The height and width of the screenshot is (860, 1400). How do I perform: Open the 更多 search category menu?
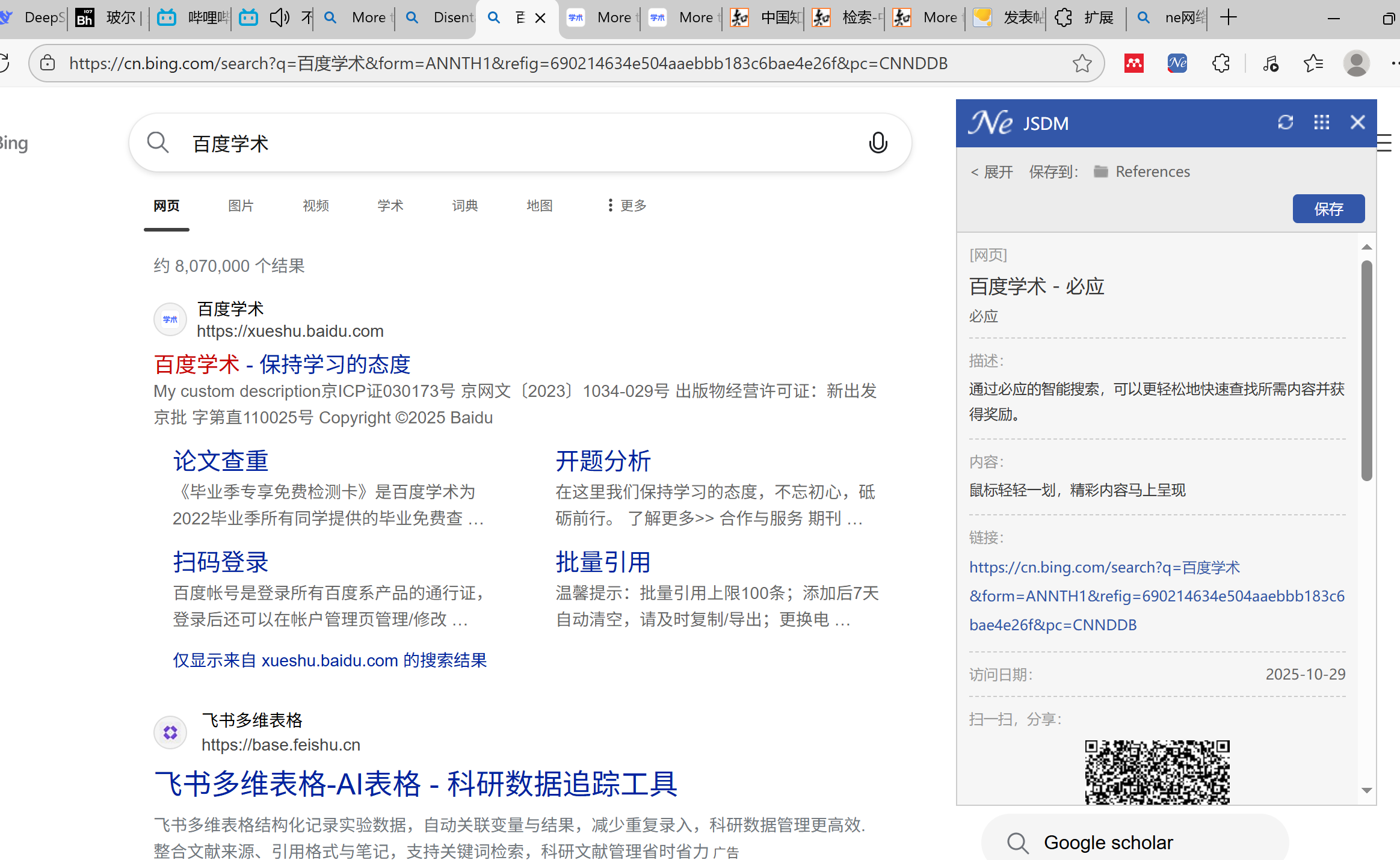626,206
